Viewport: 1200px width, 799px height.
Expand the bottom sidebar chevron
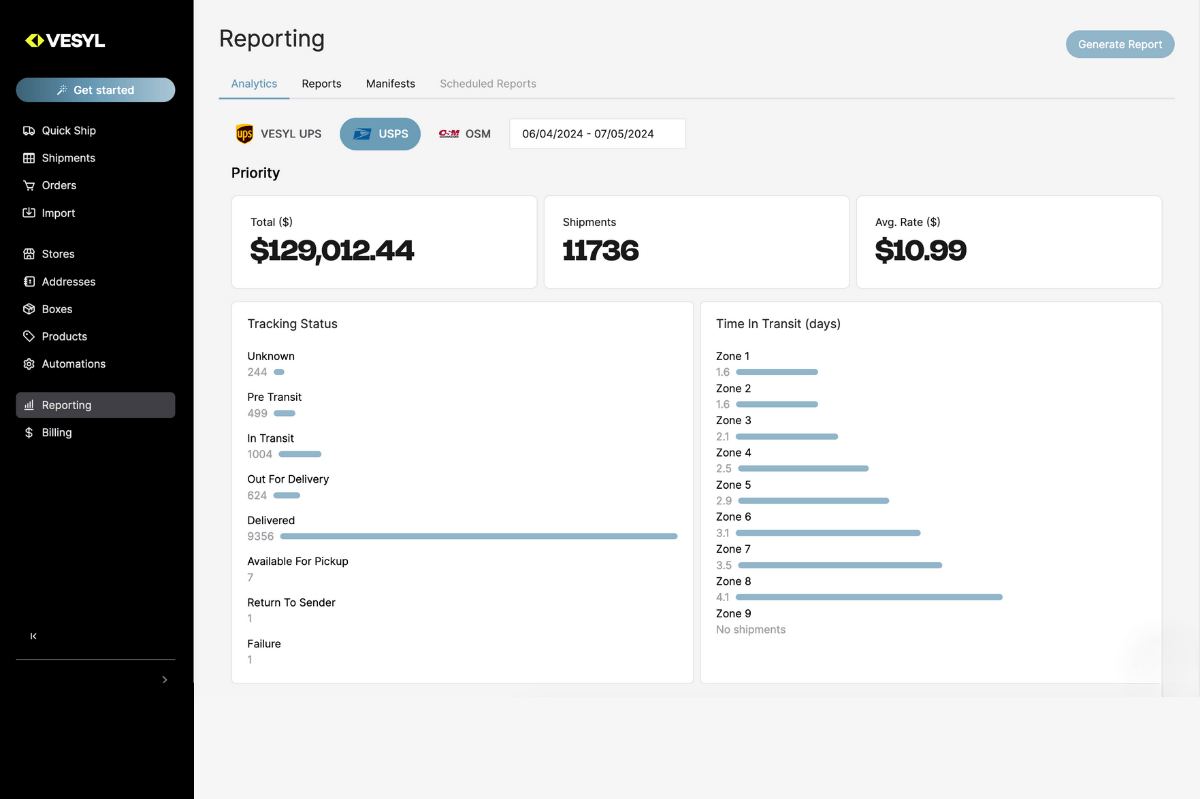coord(165,680)
